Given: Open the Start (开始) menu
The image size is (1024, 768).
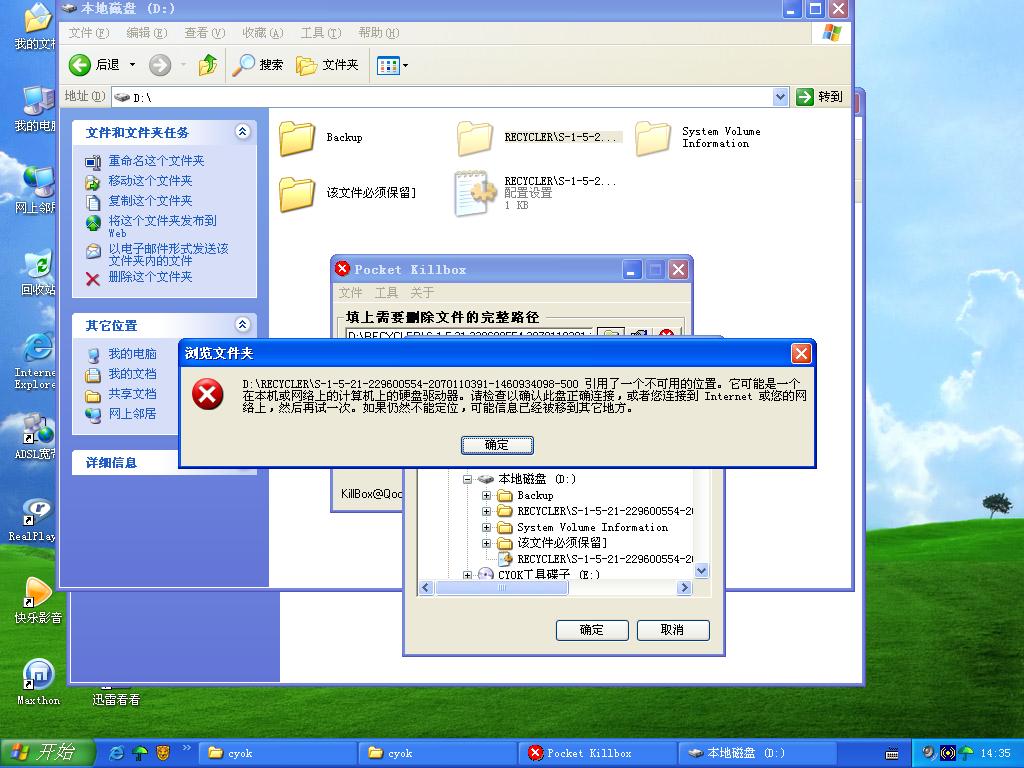Looking at the screenshot, I should tap(47, 753).
